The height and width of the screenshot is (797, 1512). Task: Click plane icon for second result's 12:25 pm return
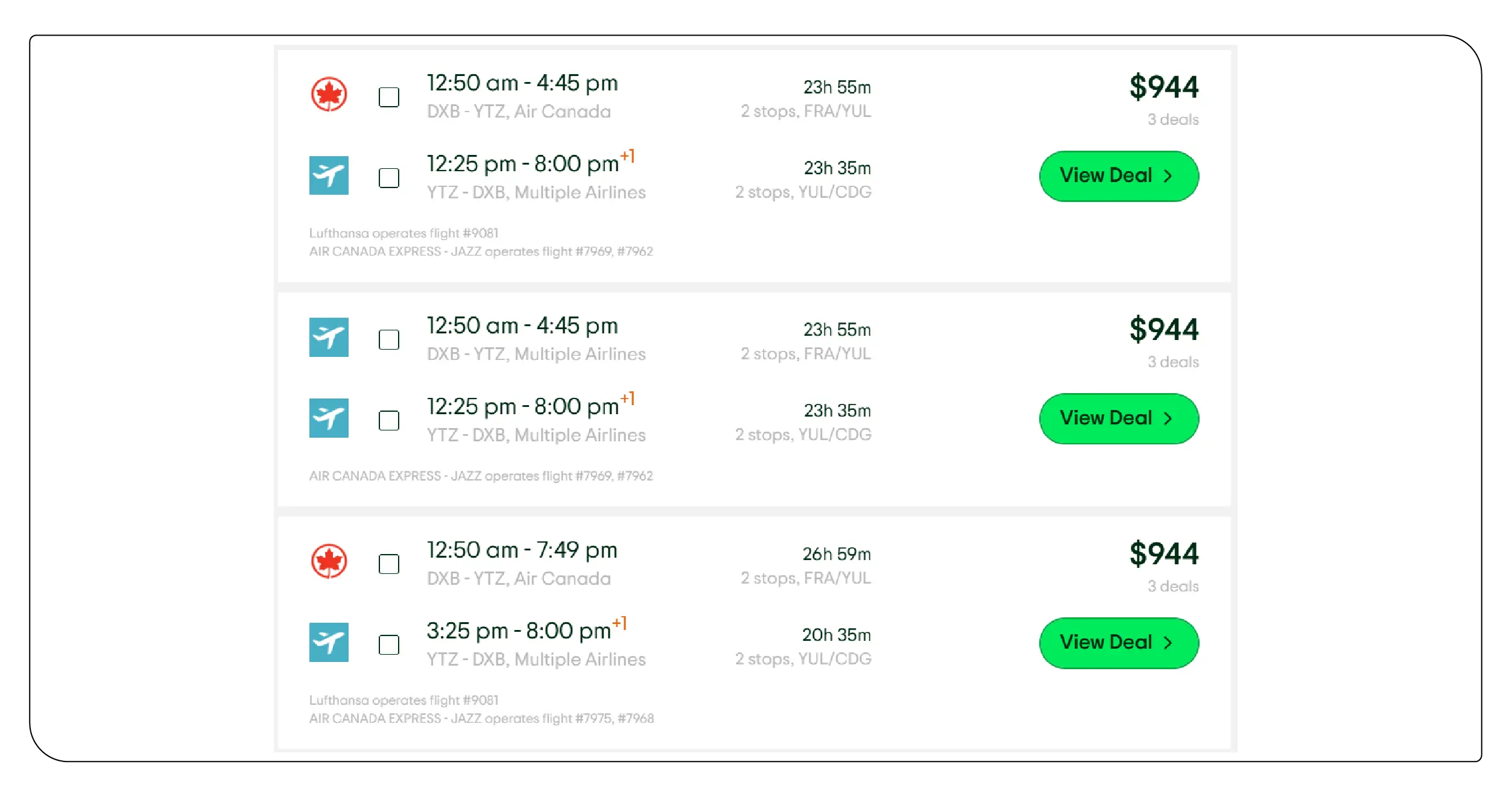click(x=329, y=418)
